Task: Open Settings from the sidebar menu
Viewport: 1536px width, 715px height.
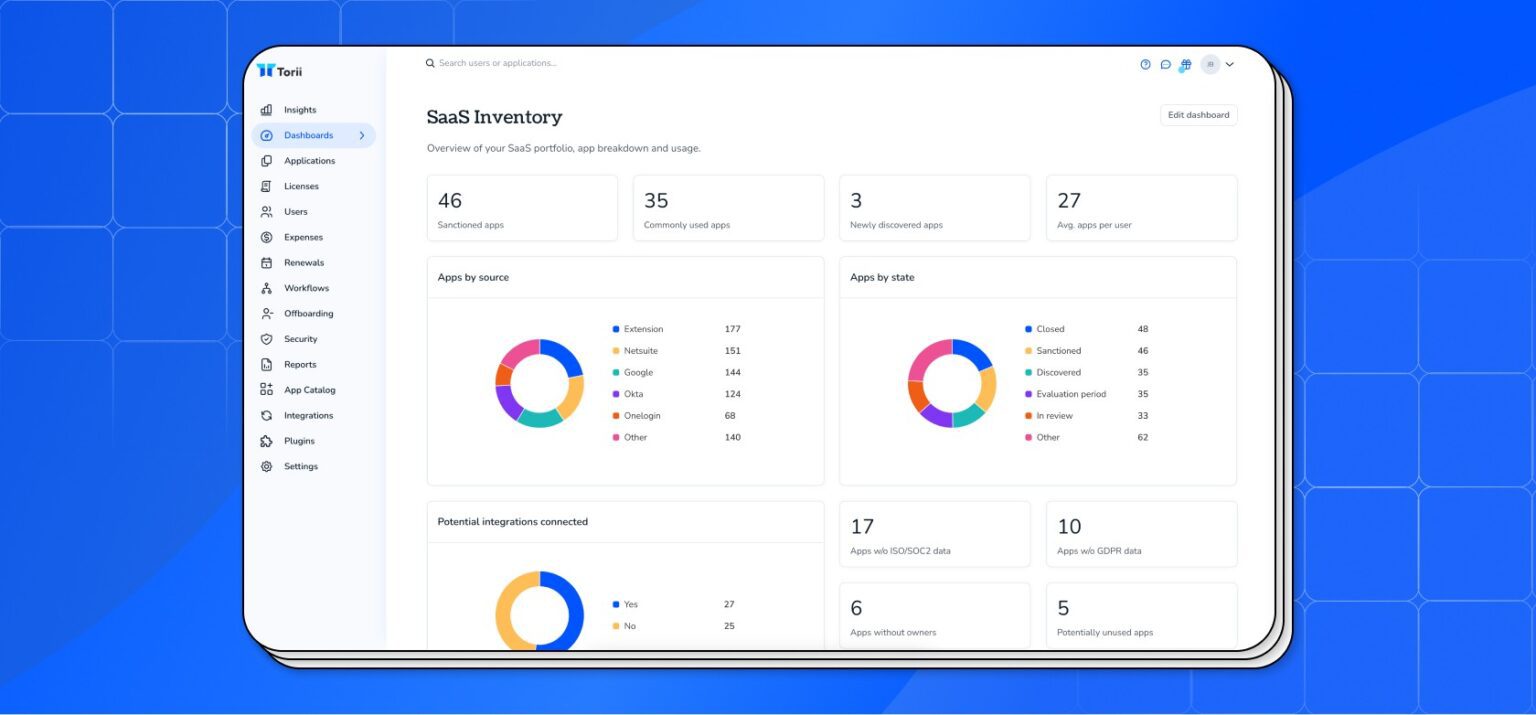Action: (300, 466)
